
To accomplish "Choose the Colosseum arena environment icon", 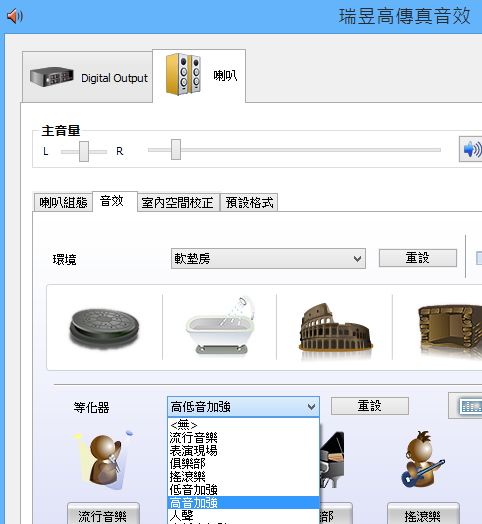I will 335,328.
